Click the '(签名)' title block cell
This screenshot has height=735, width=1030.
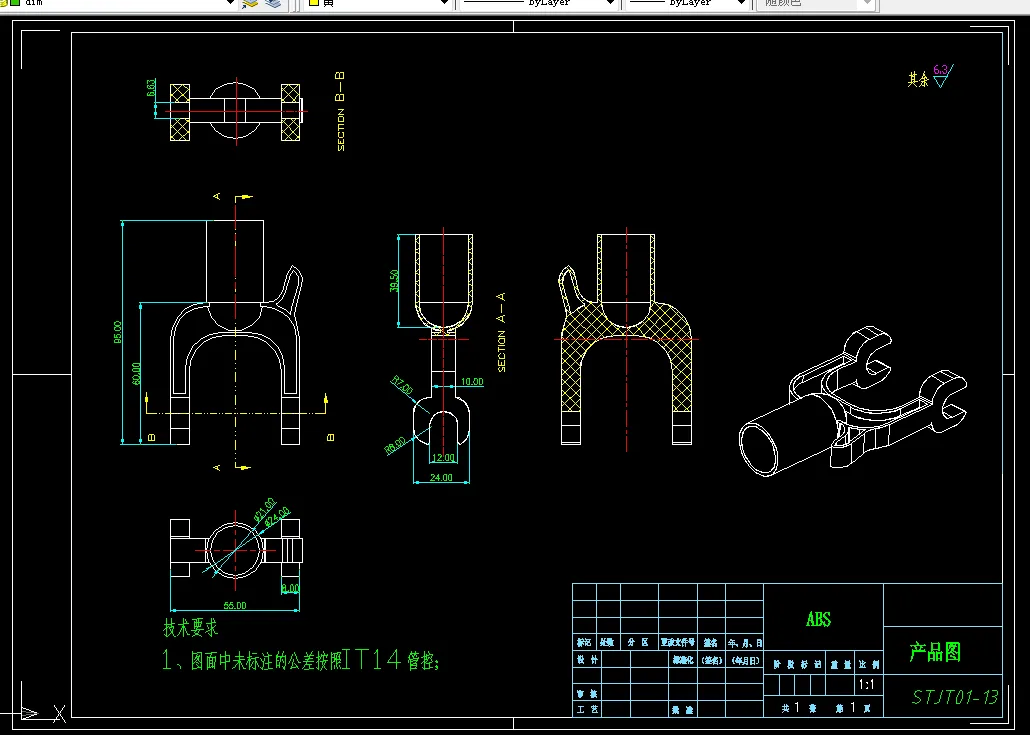click(x=711, y=660)
